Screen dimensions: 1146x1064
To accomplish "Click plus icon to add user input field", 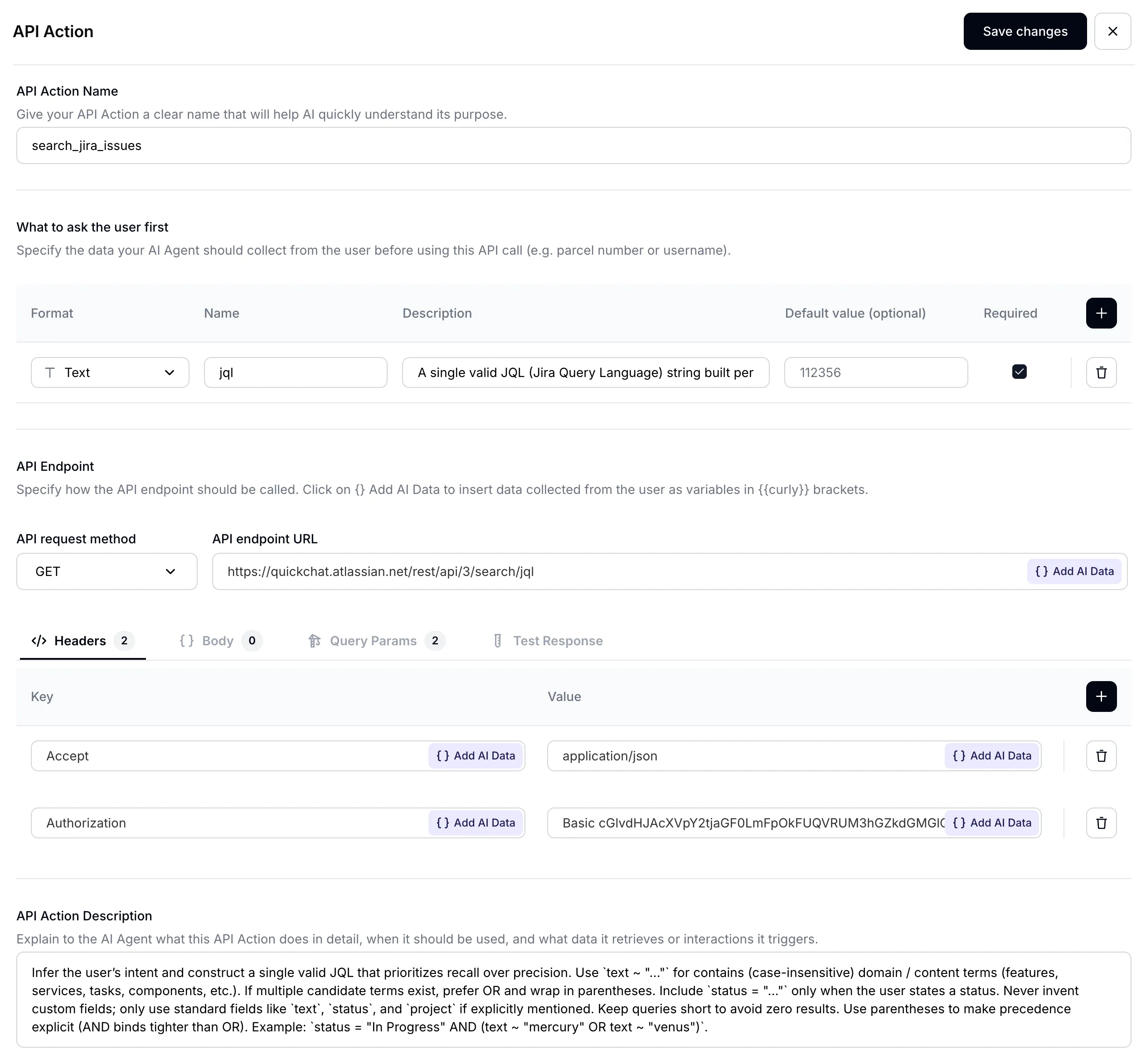I will coord(1101,313).
